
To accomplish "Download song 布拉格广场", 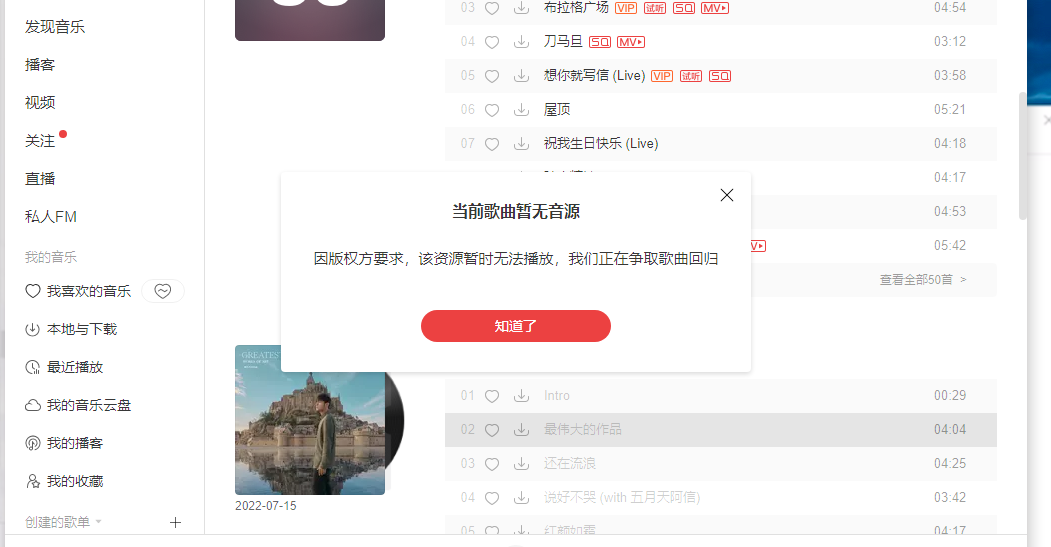I will click(x=521, y=8).
